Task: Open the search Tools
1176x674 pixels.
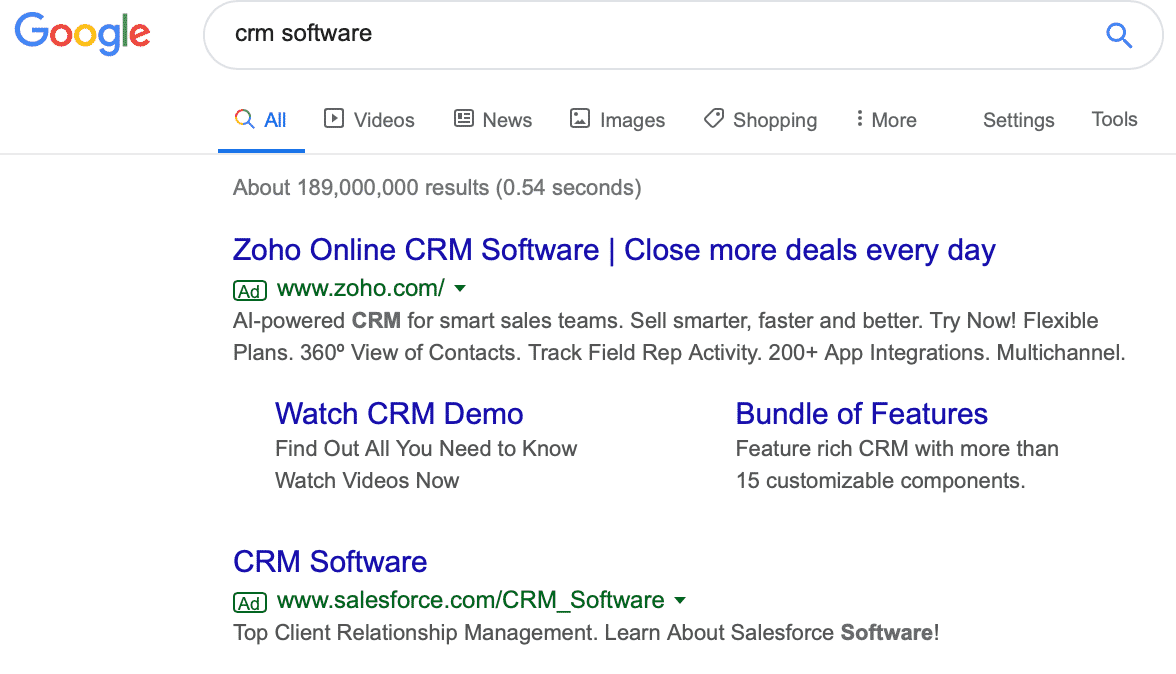Action: click(1114, 119)
